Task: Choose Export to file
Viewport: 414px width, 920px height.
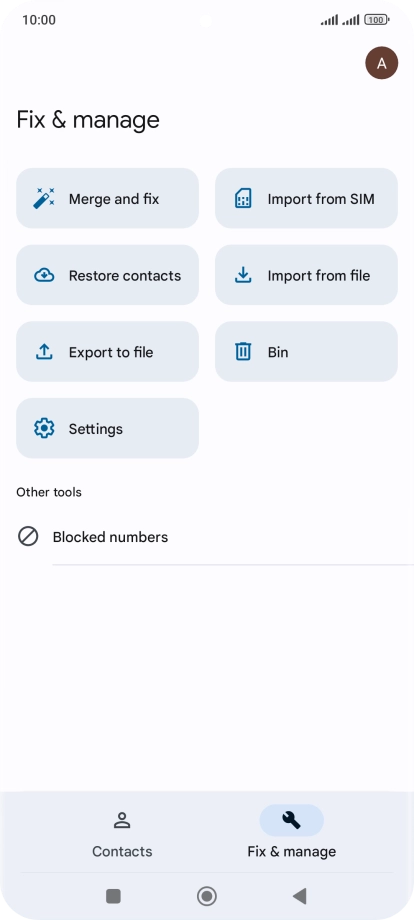Action: pyautogui.click(x=107, y=351)
